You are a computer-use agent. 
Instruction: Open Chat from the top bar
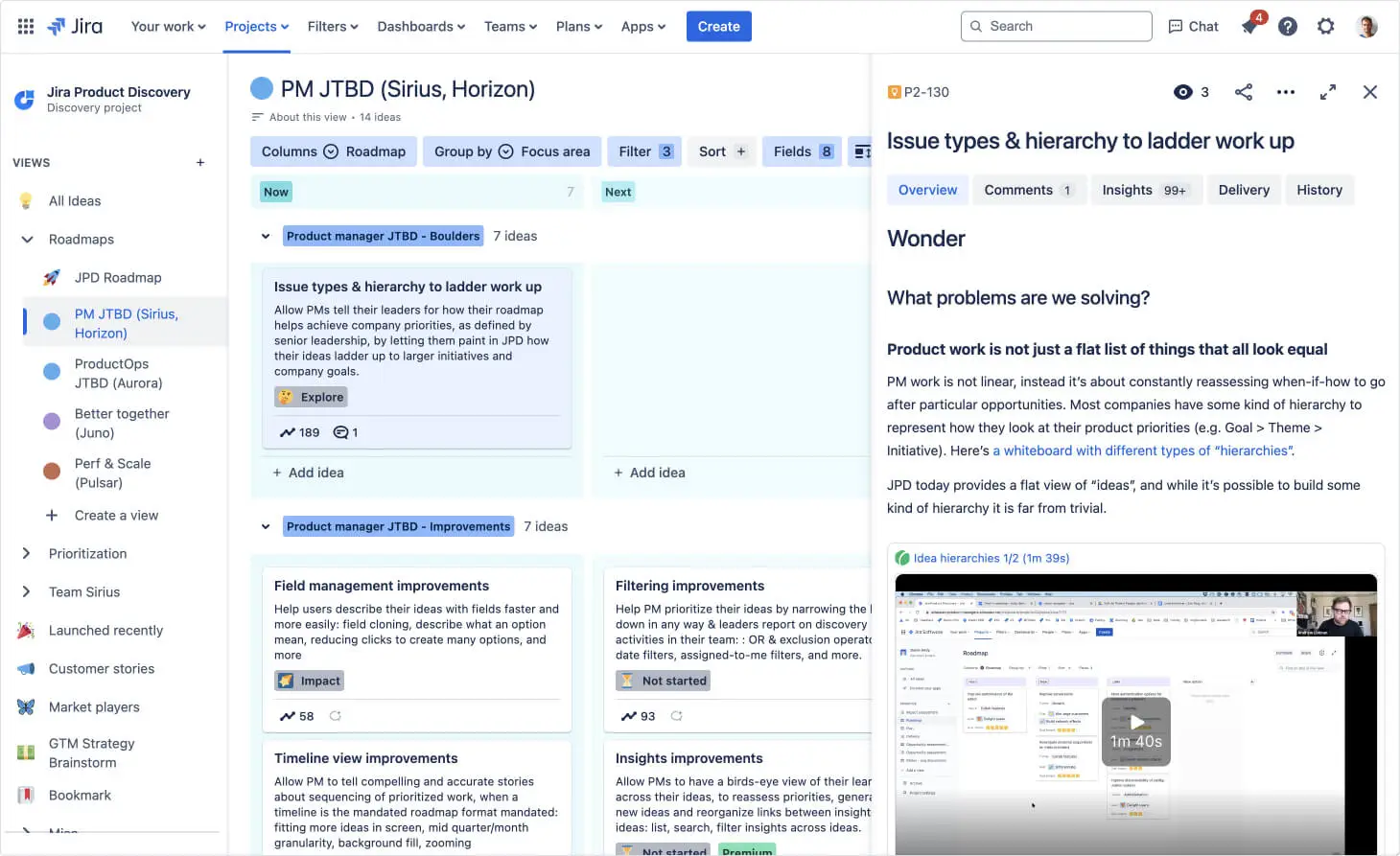(1193, 27)
